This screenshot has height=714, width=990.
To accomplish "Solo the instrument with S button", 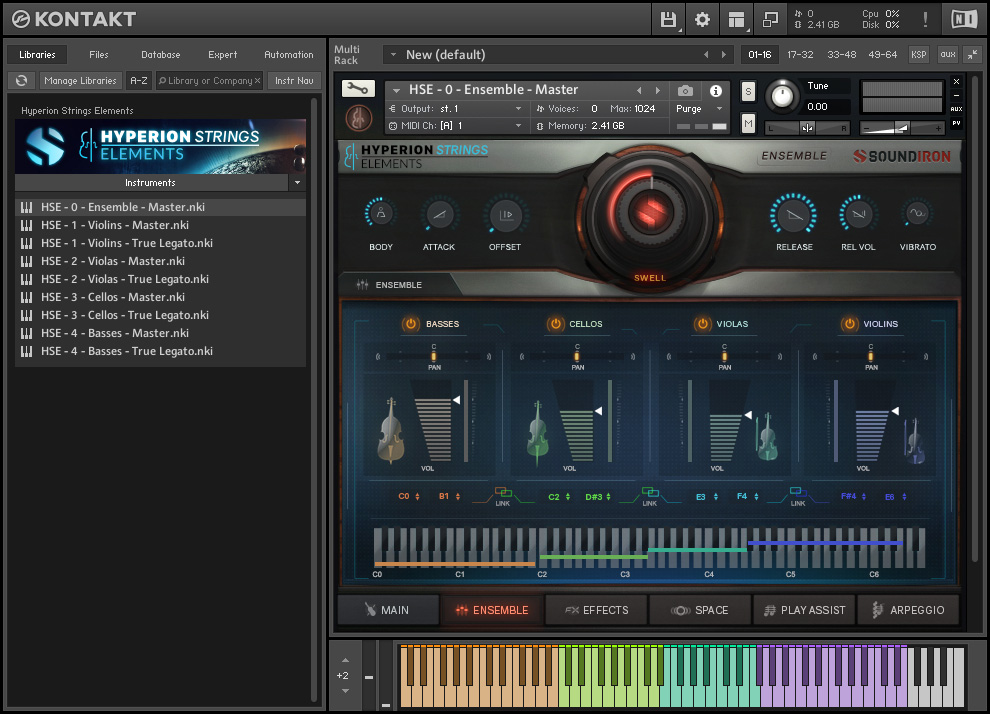I will click(748, 92).
